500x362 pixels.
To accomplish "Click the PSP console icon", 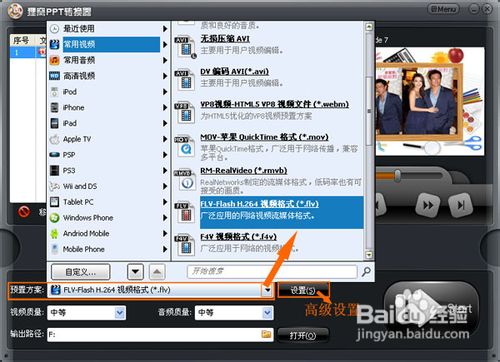I will [54, 155].
